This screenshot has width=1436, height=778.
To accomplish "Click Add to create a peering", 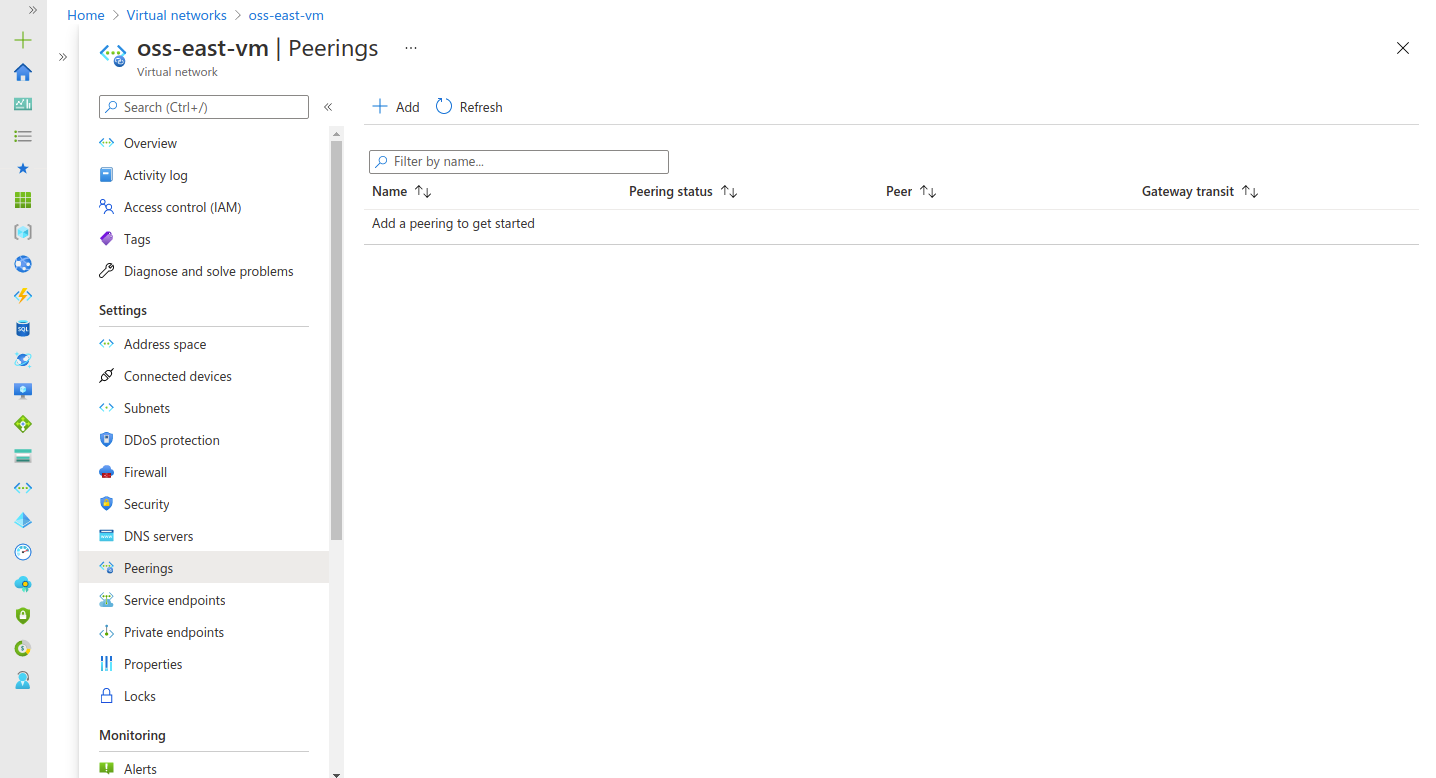I will (x=396, y=107).
